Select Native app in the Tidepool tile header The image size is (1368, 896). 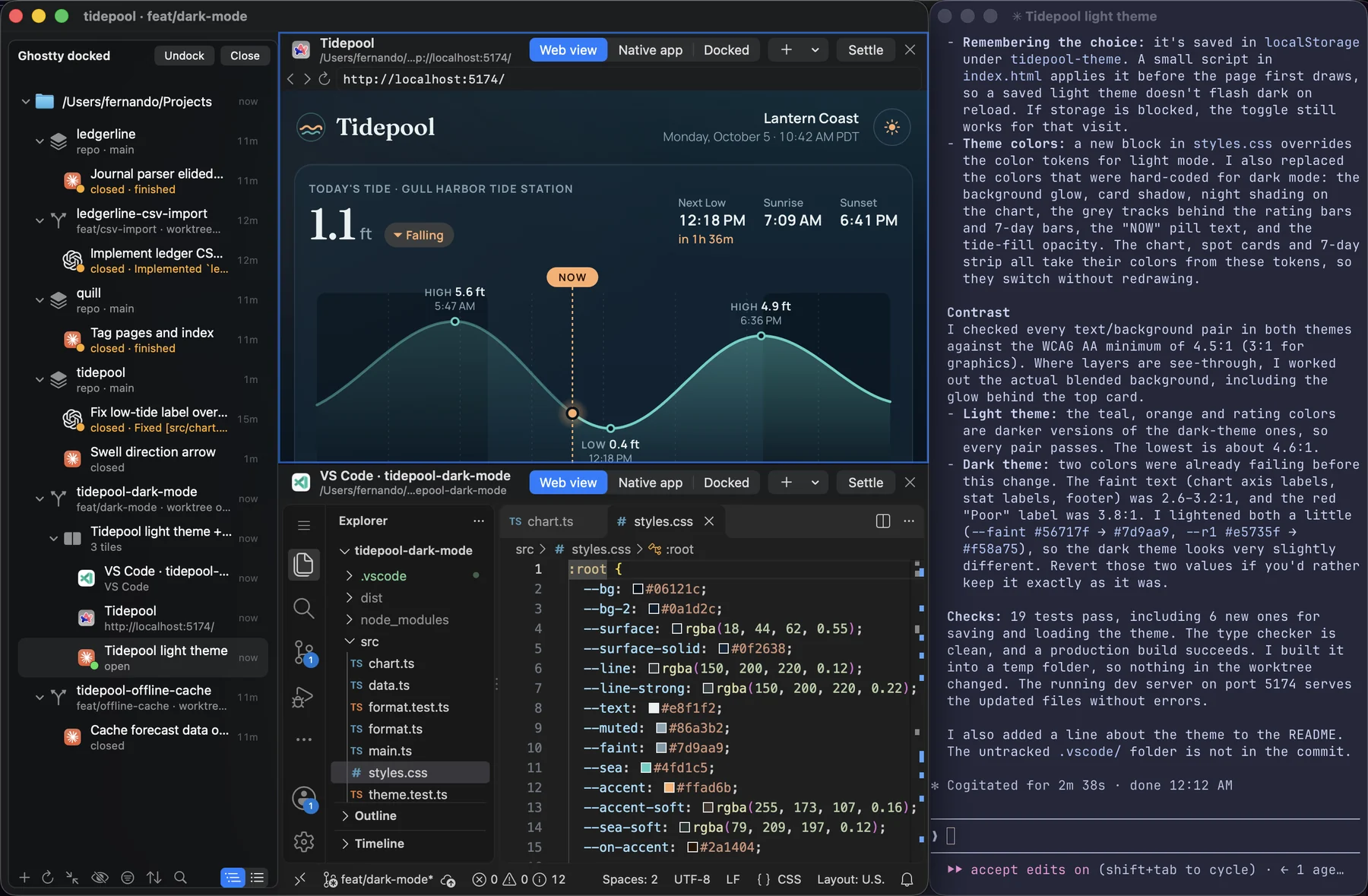[651, 50]
